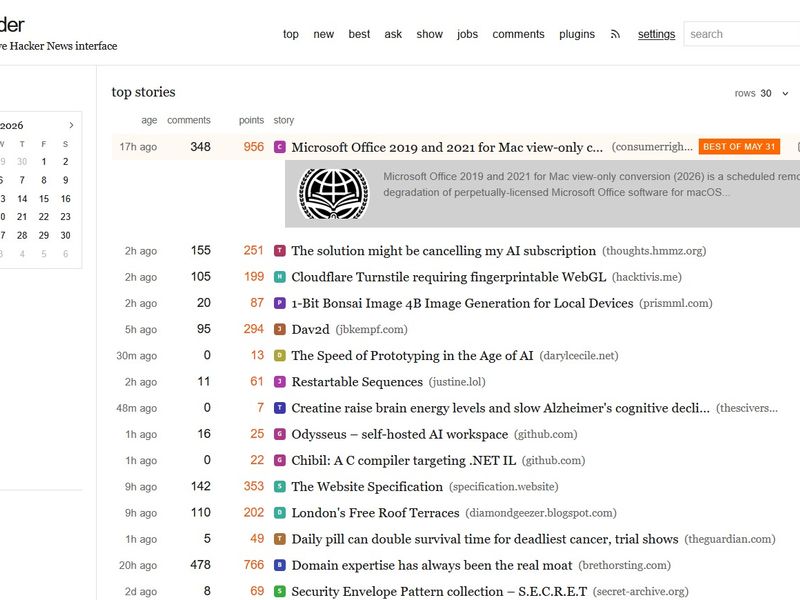The height and width of the screenshot is (600, 800).
Task: Focus the search input field
Action: [x=742, y=34]
